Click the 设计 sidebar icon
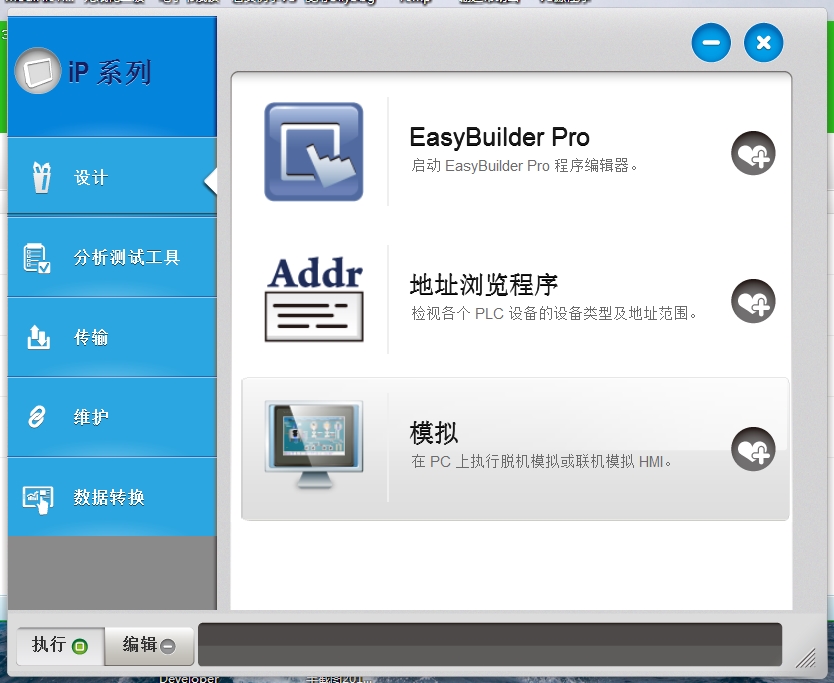The width and height of the screenshot is (834, 683). [x=40, y=178]
